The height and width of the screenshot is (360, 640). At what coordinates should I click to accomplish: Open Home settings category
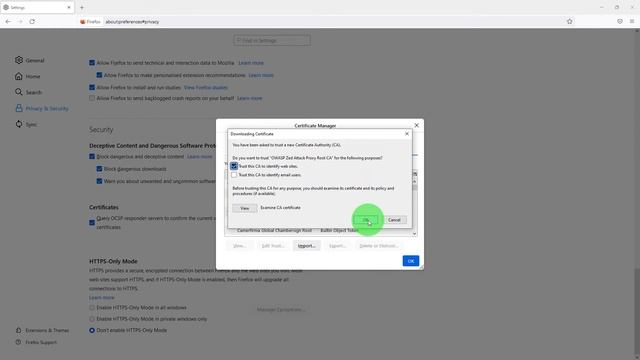coord(28,76)
